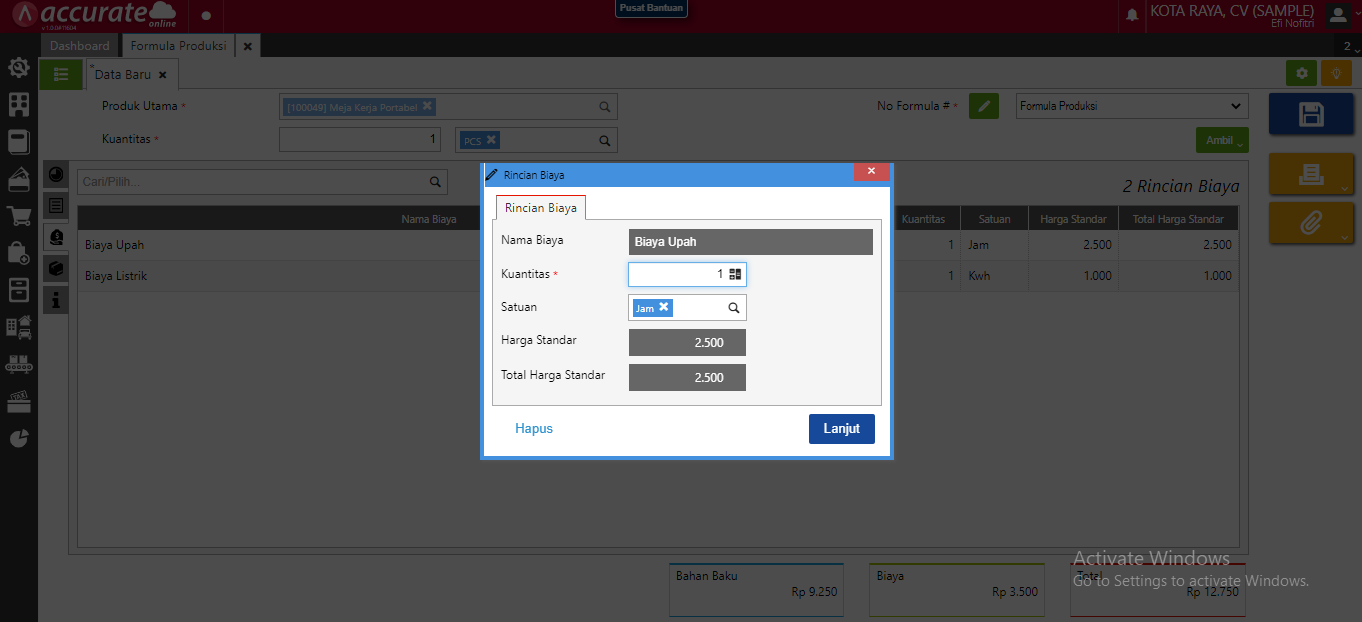Click the Kwh unit cell
Viewport: 1362px width, 622px height.
click(x=995, y=276)
